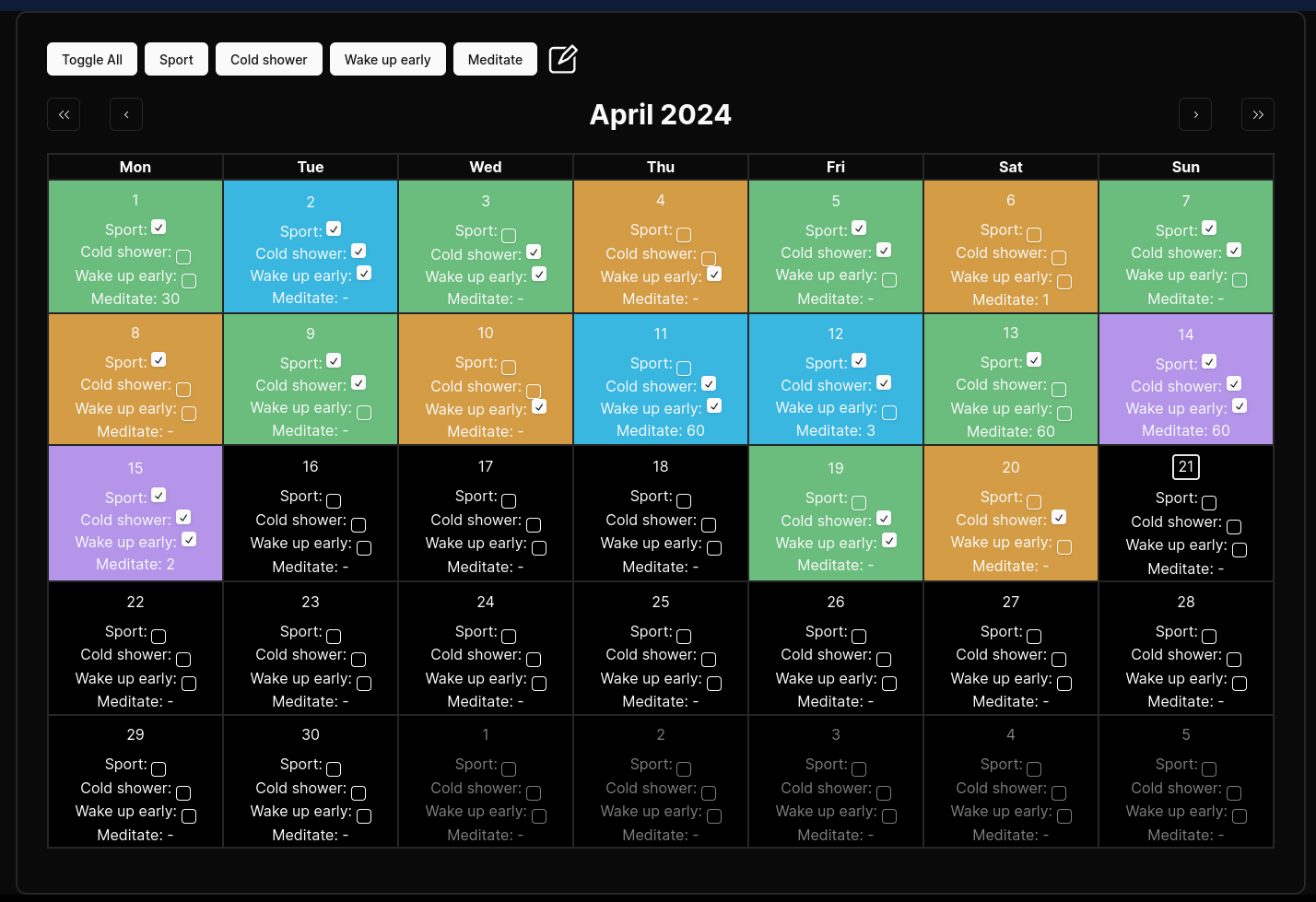Go to next month with single-right chevron
1316x902 pixels.
[1195, 114]
